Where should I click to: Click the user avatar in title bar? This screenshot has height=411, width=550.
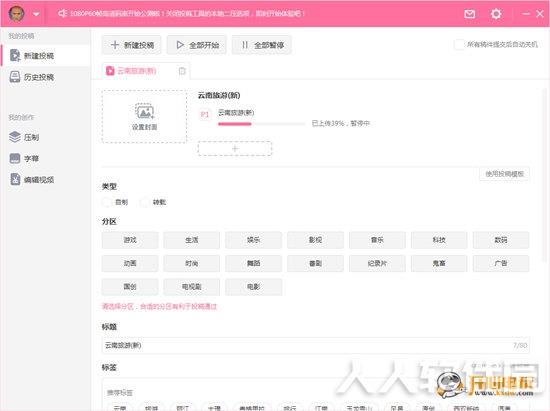click(x=16, y=14)
